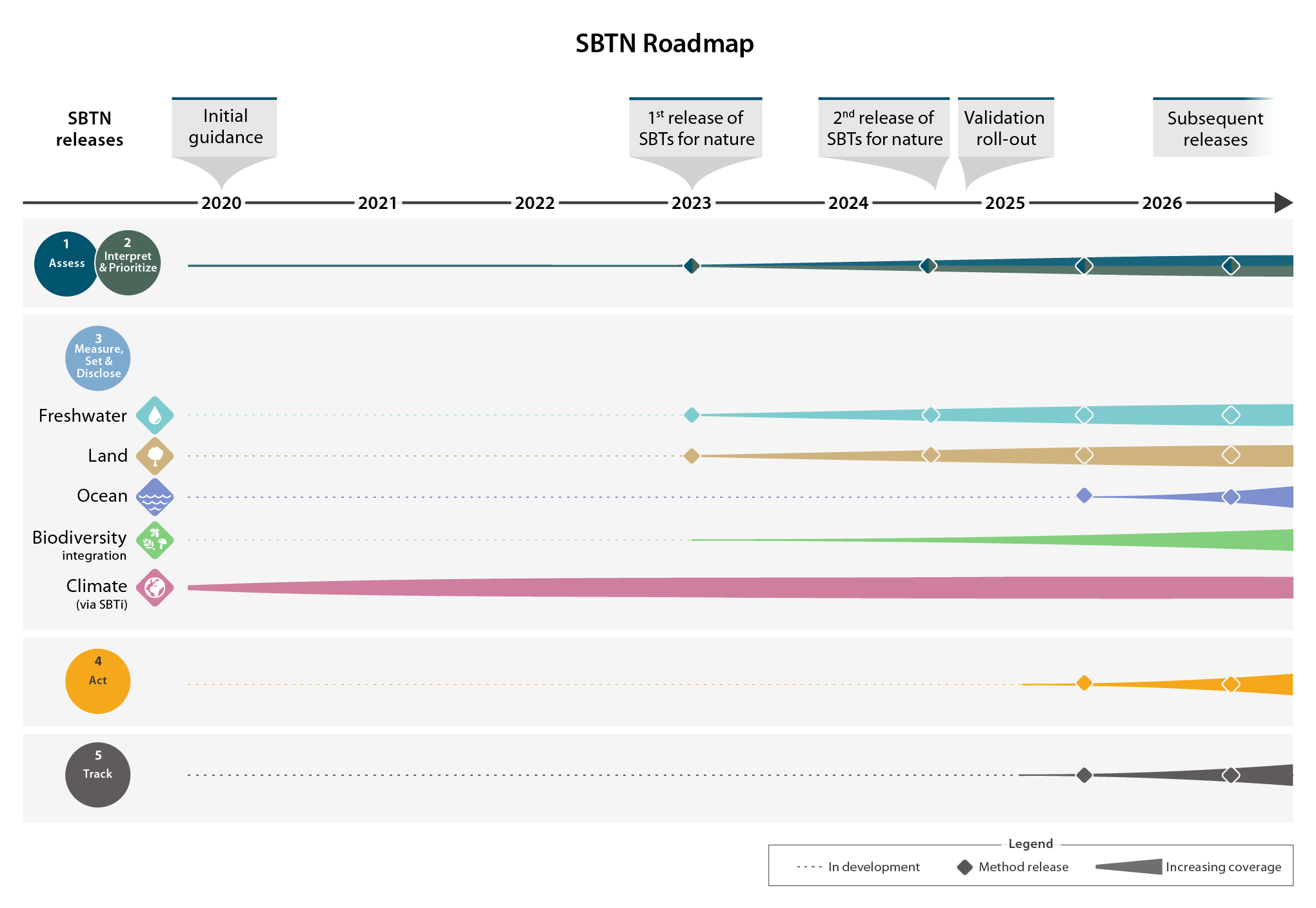Viewport: 1316px width, 908px height.
Task: Click the Freshwater water-drop icon
Action: point(155,415)
